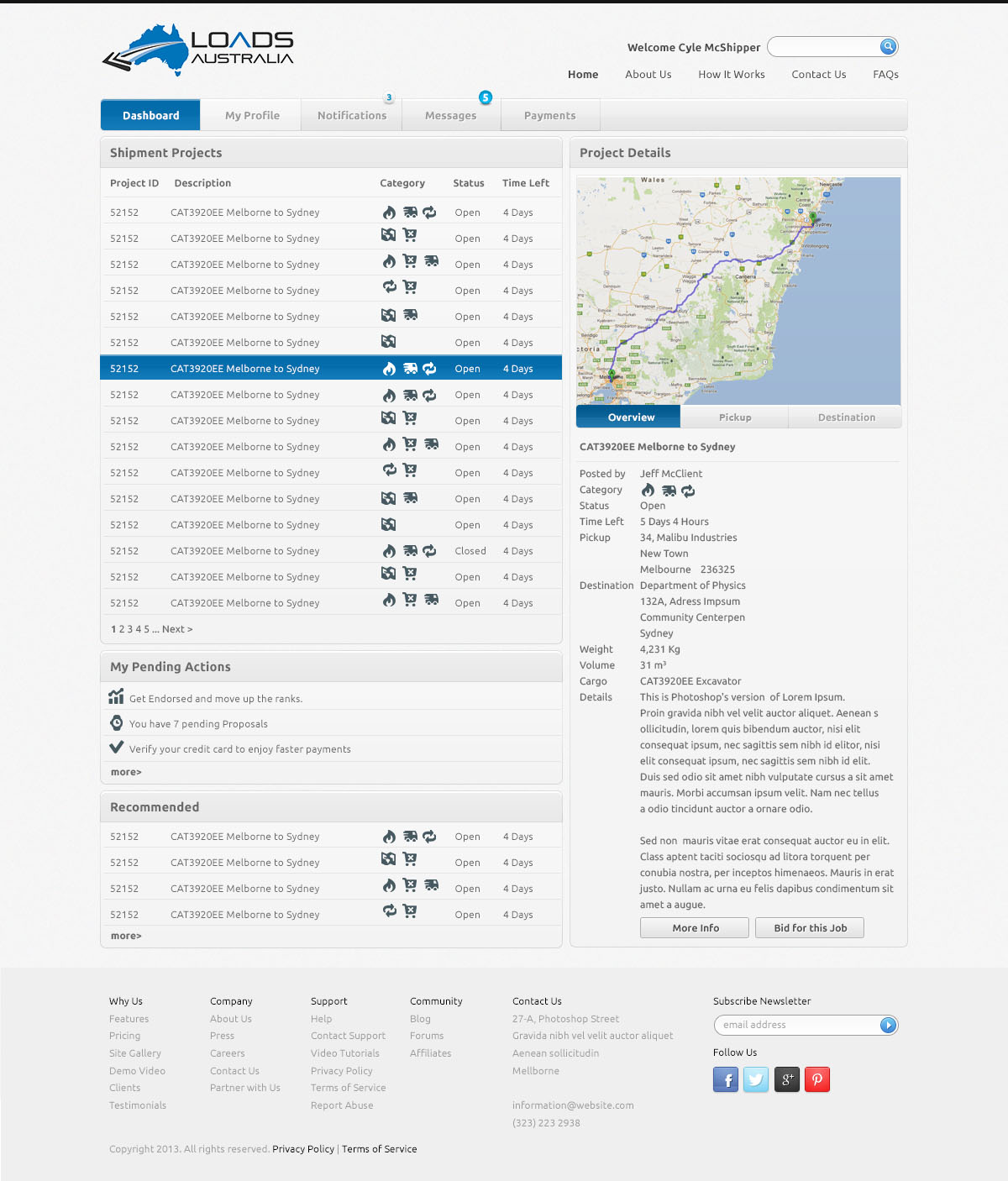1008x1181 pixels.
Task: Click the Google Plus footer icon
Action: (787, 1079)
